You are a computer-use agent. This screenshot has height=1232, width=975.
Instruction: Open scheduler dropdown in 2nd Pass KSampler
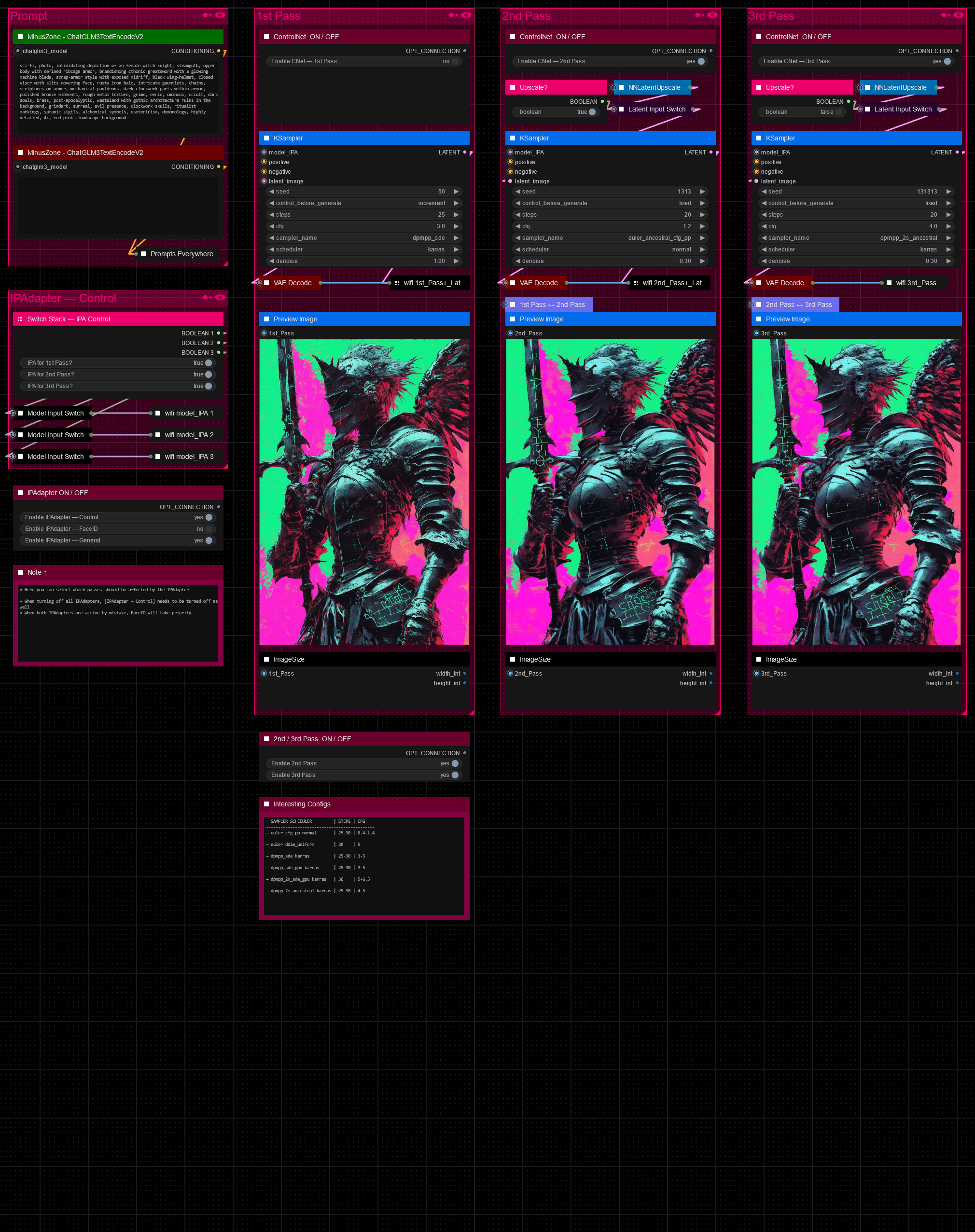610,249
